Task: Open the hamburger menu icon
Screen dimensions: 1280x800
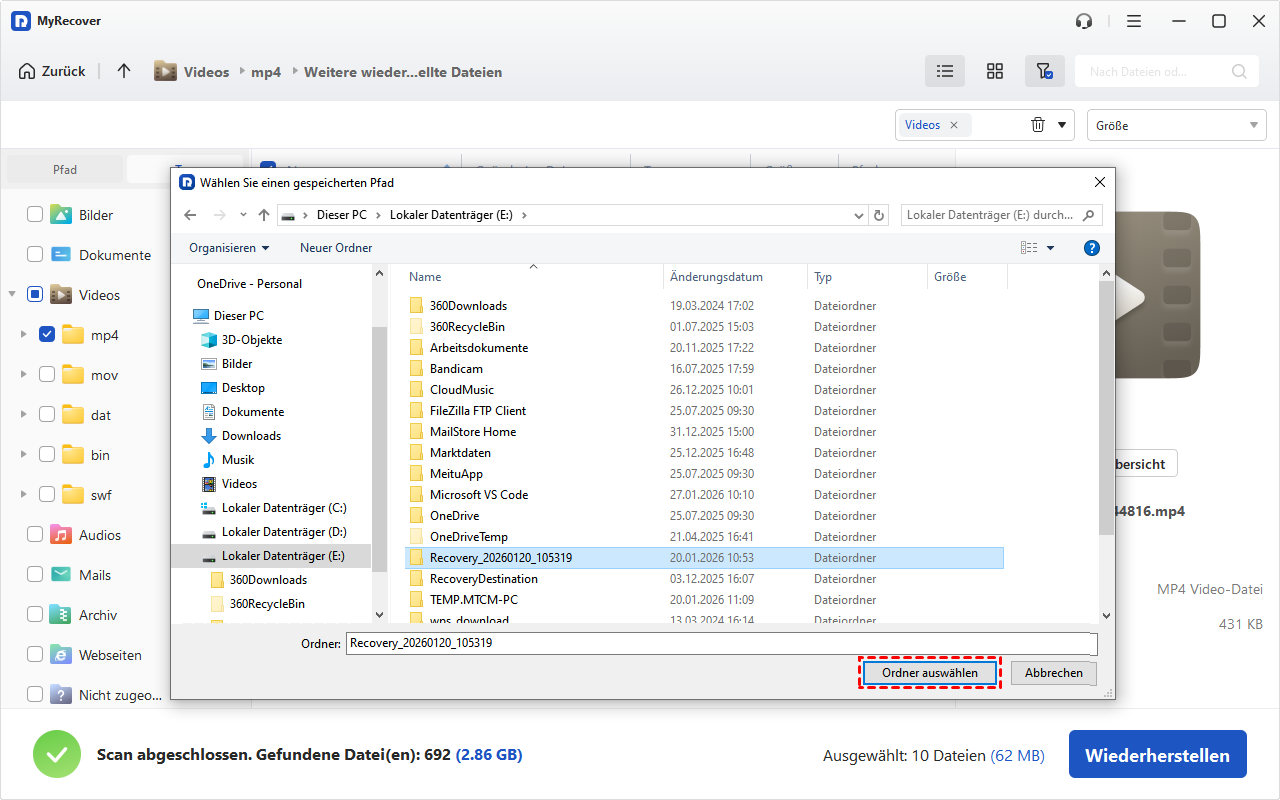Action: pos(1134,21)
